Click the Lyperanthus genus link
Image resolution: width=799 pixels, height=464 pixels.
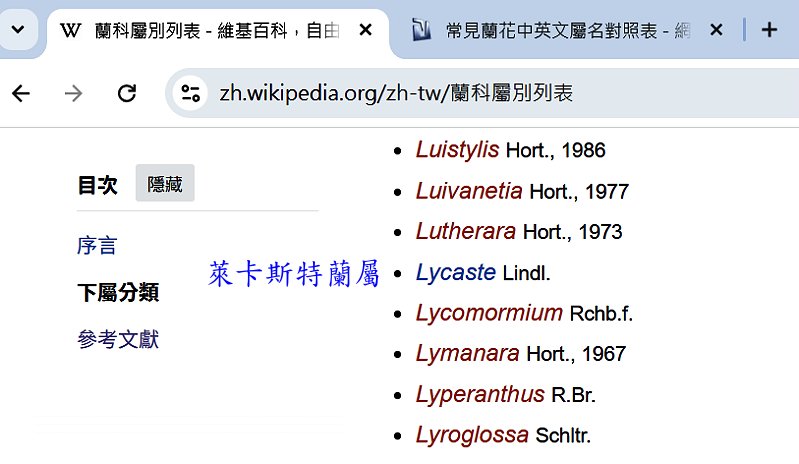point(480,394)
